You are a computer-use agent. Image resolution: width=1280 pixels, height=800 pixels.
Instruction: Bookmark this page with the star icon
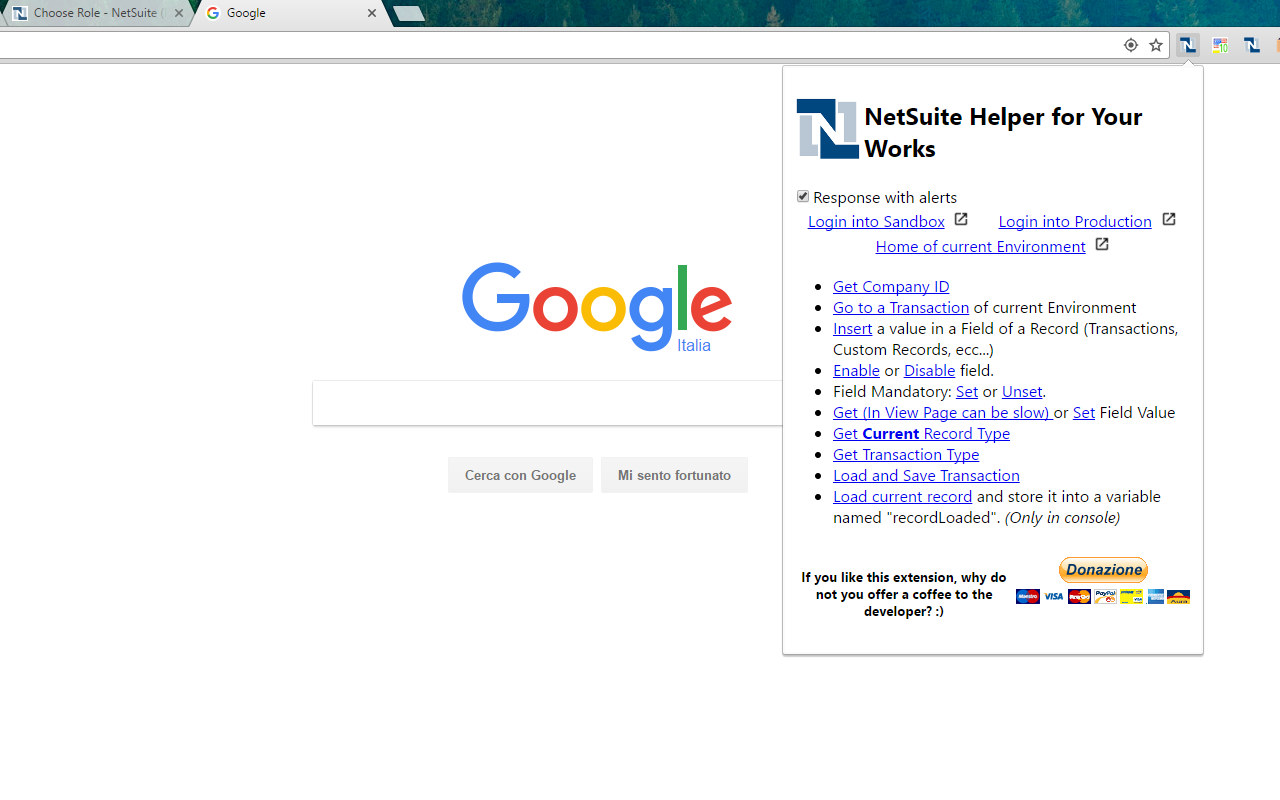[1156, 45]
